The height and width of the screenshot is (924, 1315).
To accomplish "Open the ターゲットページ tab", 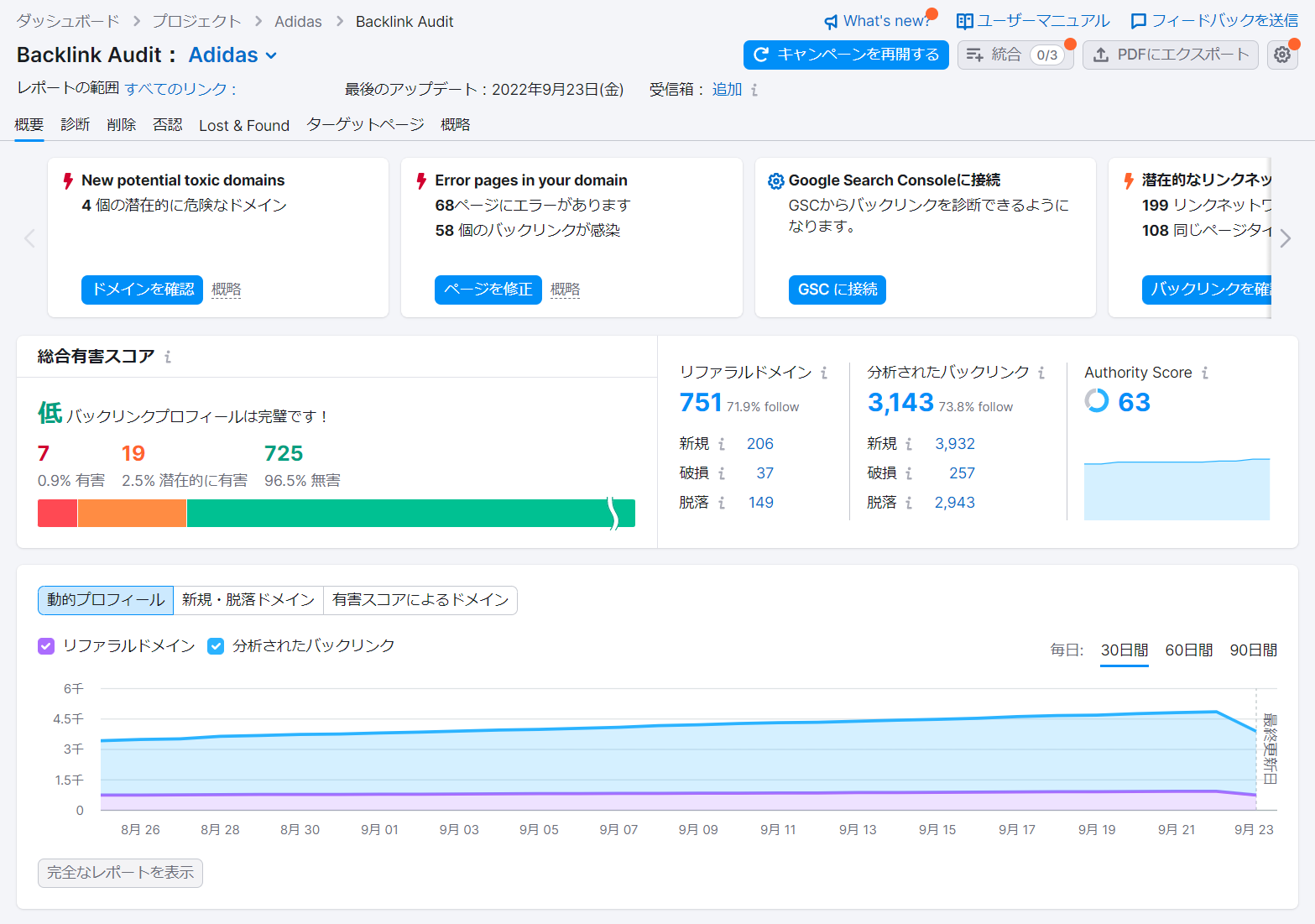I will coord(365,125).
